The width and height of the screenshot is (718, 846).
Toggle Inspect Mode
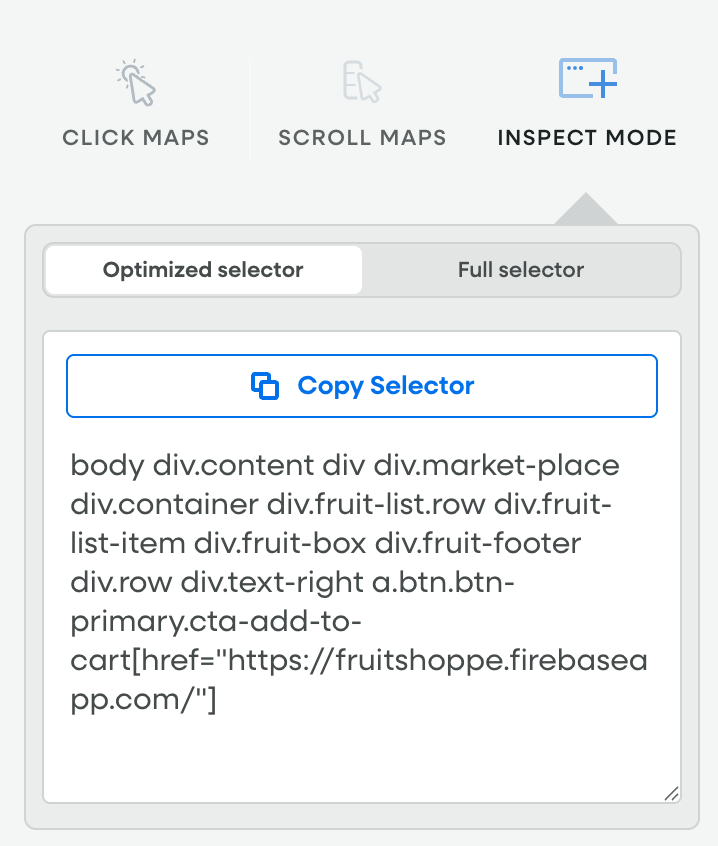588,100
